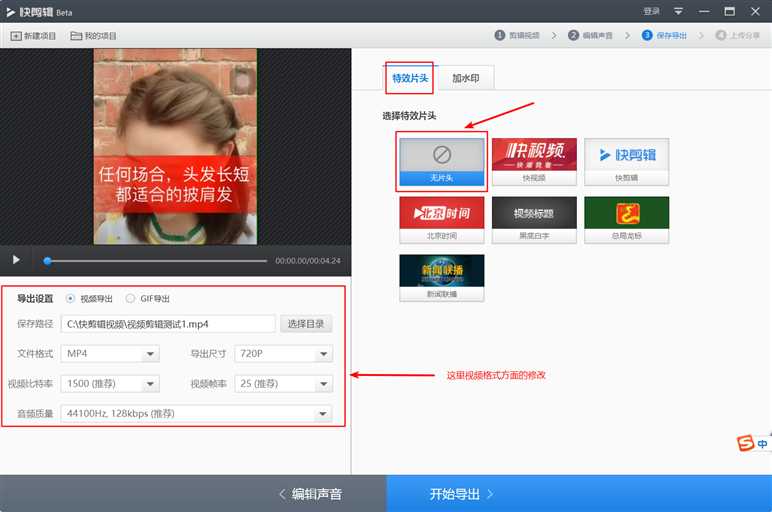Switch to the 特效片头 tab

[410, 78]
